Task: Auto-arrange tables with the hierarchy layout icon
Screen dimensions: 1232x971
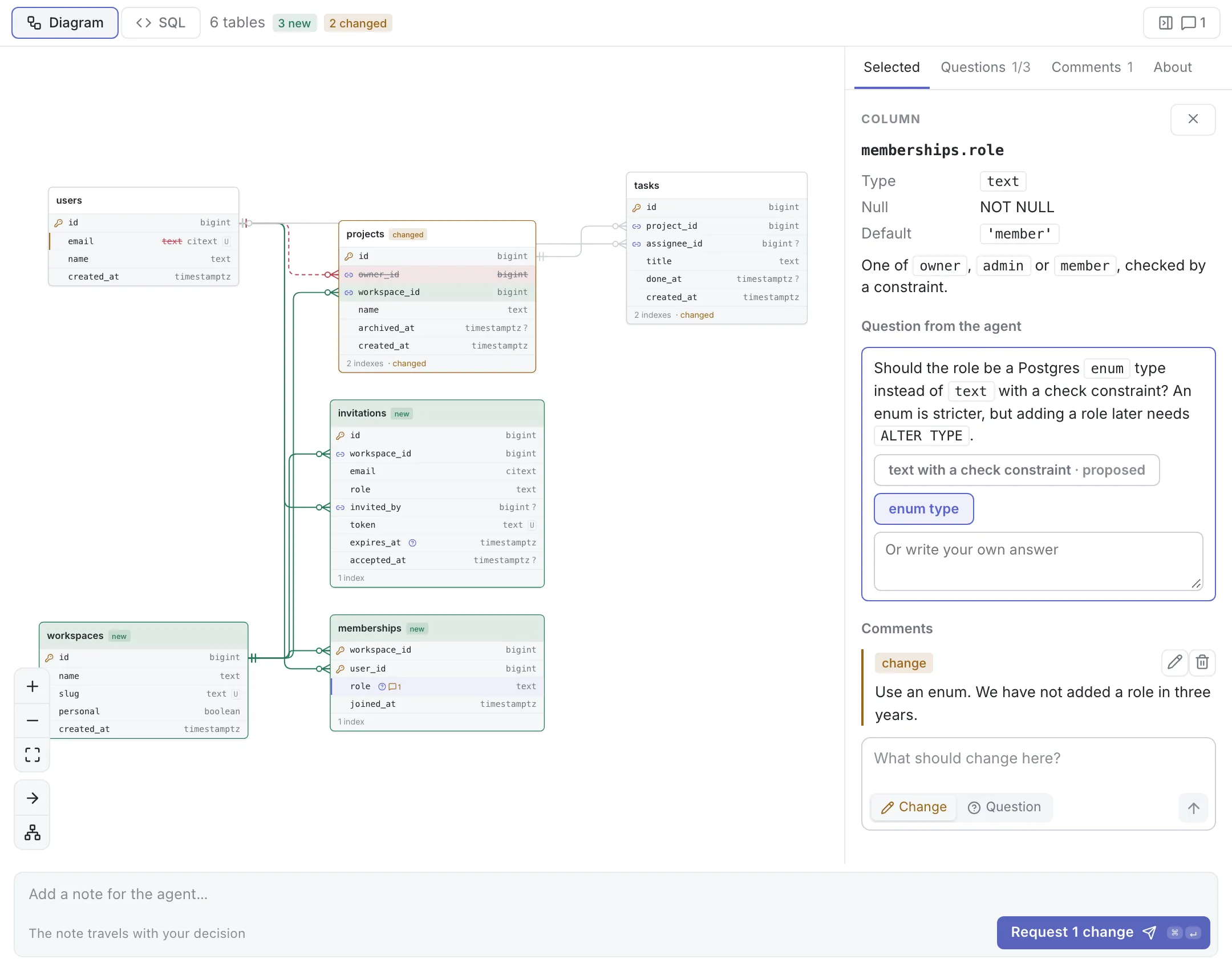Action: [x=33, y=832]
